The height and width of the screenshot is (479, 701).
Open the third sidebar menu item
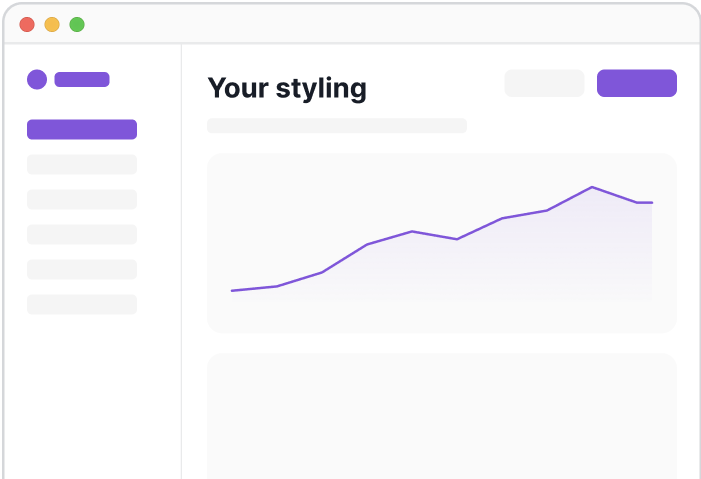[82, 199]
